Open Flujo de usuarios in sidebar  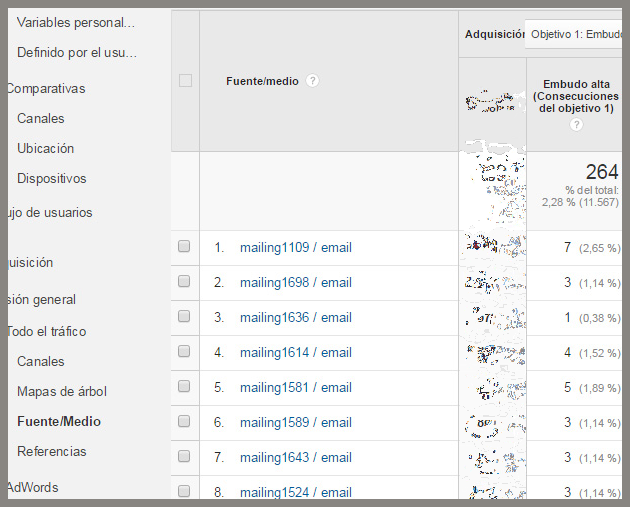pos(48,212)
